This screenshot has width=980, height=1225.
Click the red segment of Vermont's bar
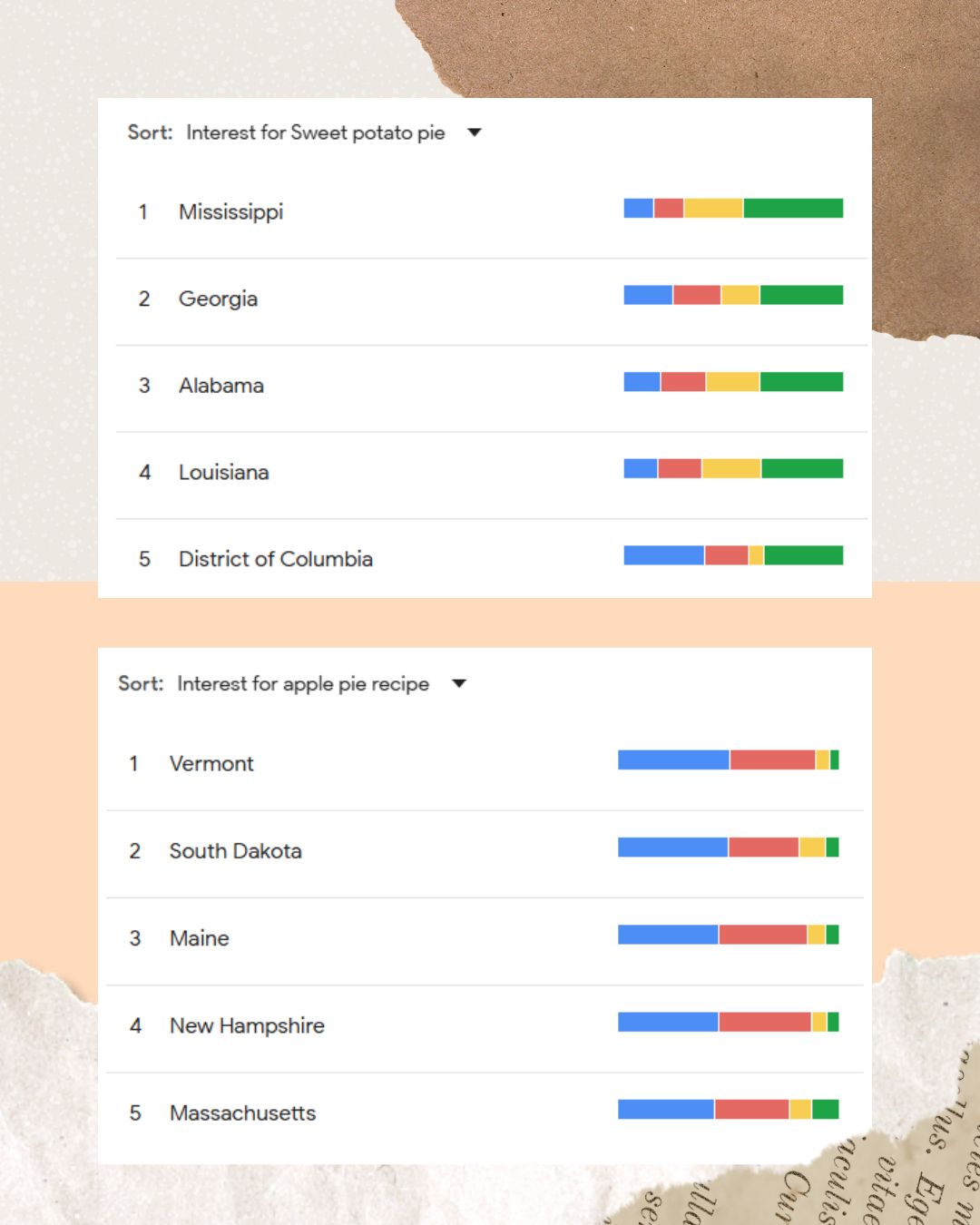(x=772, y=759)
